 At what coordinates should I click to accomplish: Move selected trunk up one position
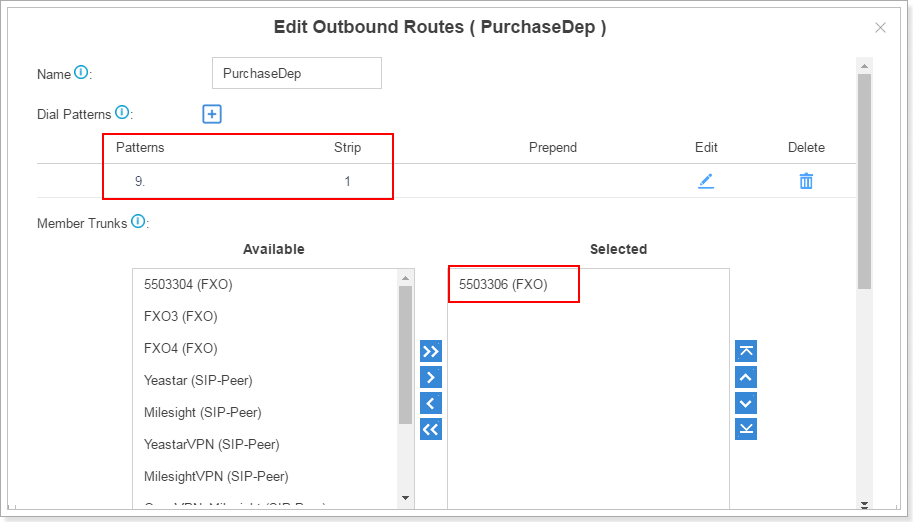pos(746,377)
